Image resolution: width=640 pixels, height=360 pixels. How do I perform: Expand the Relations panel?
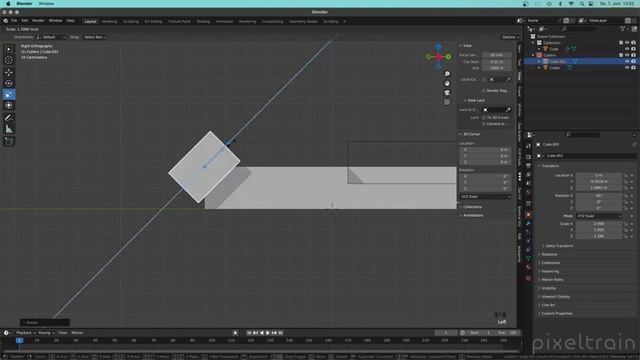point(549,254)
